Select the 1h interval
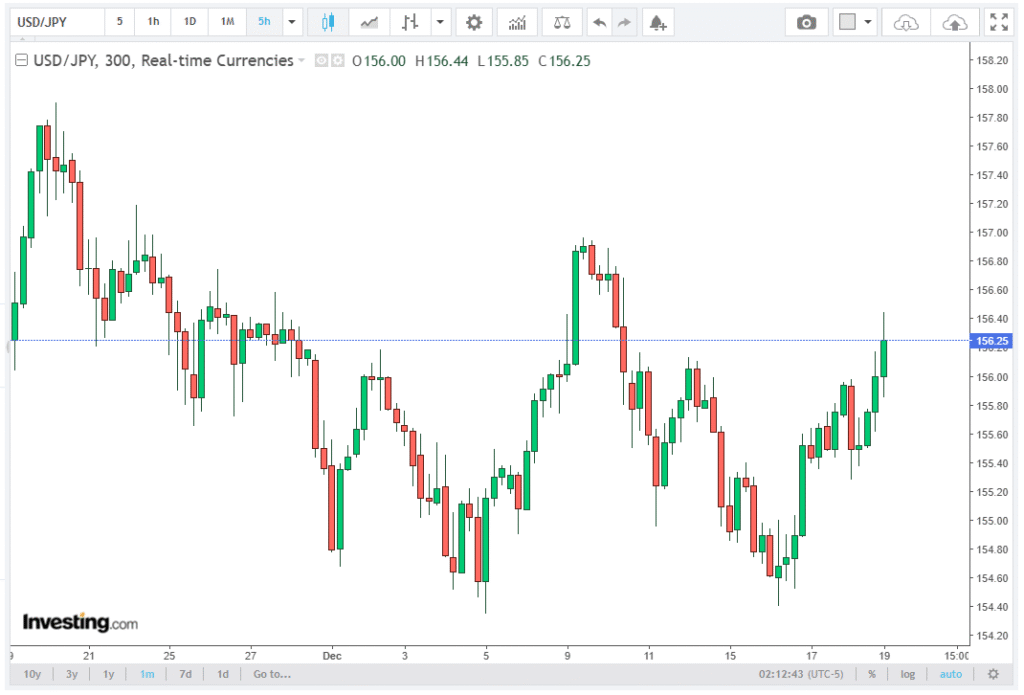 153,21
